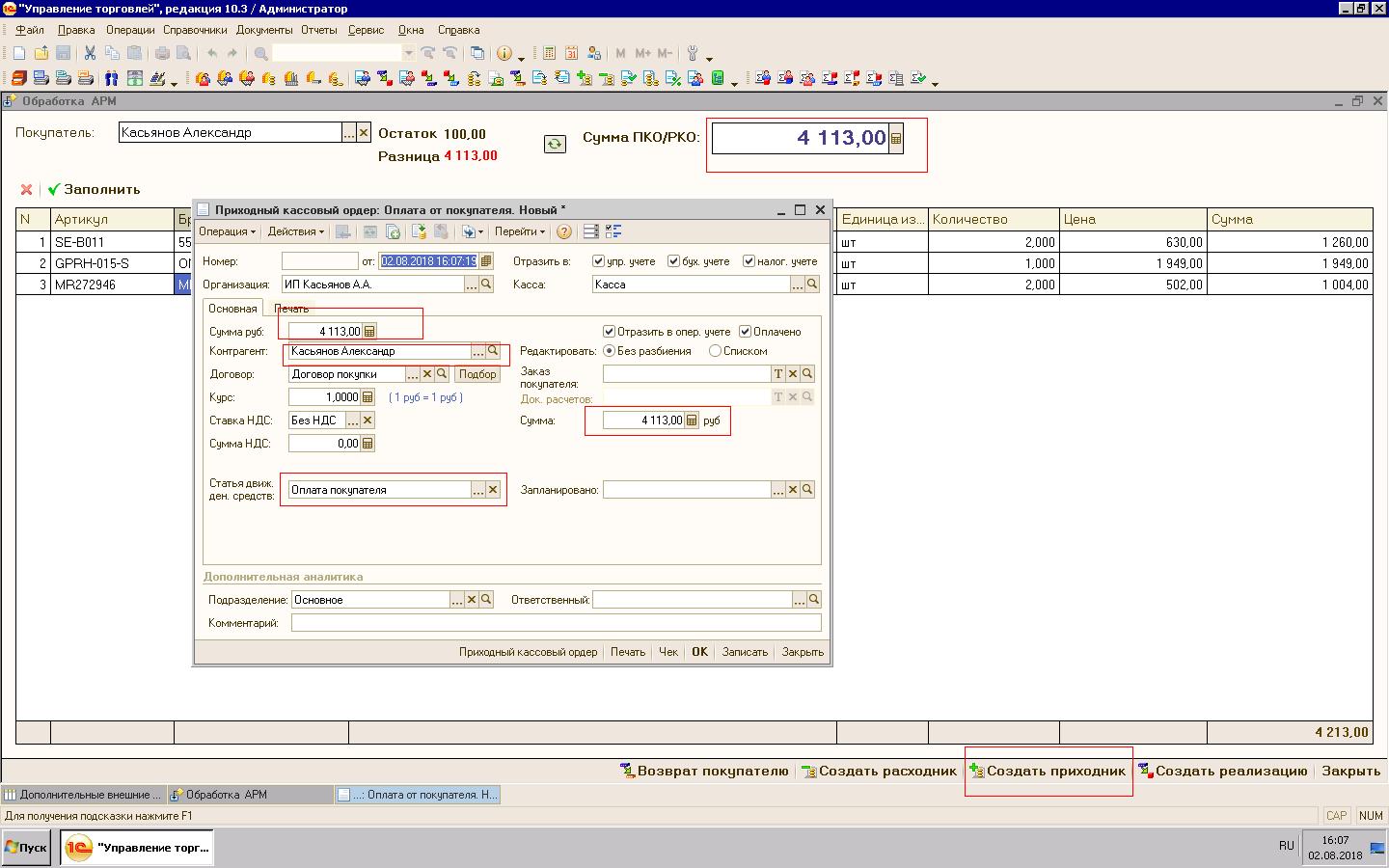1389x868 pixels.
Task: Open the calendar toolbar icon
Action: (571, 54)
